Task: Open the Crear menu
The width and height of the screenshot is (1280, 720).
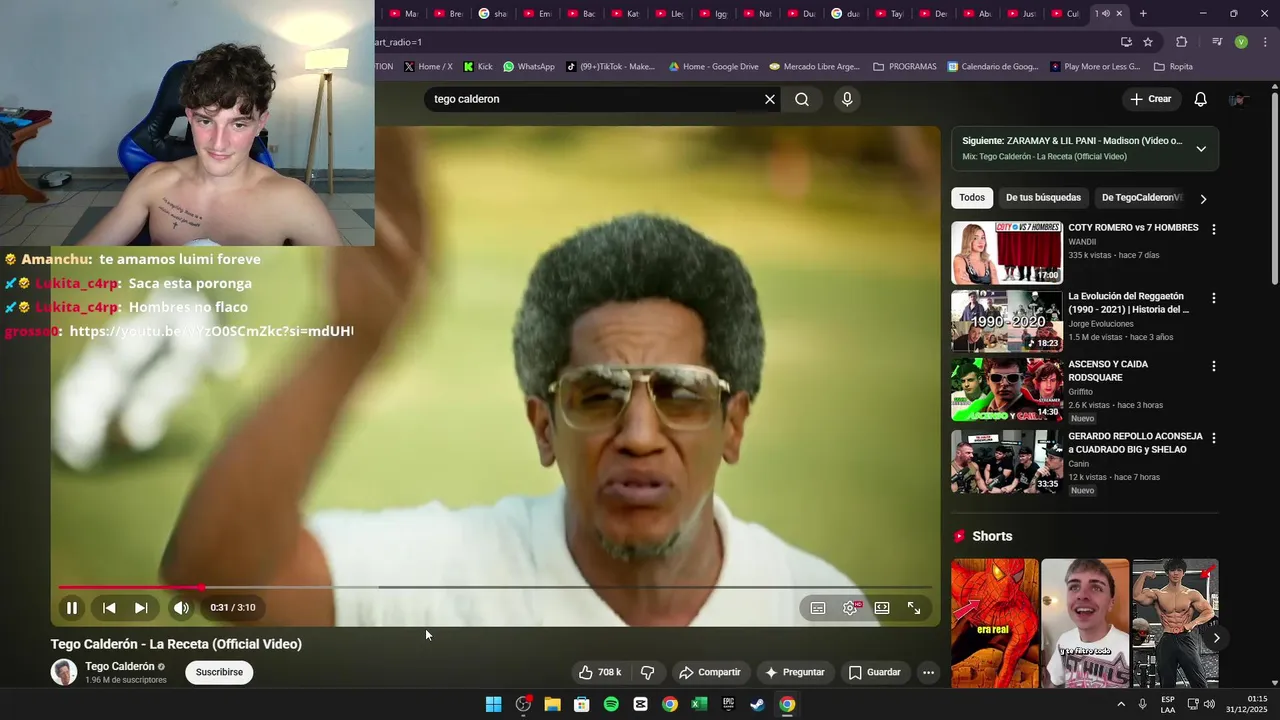Action: (1150, 99)
